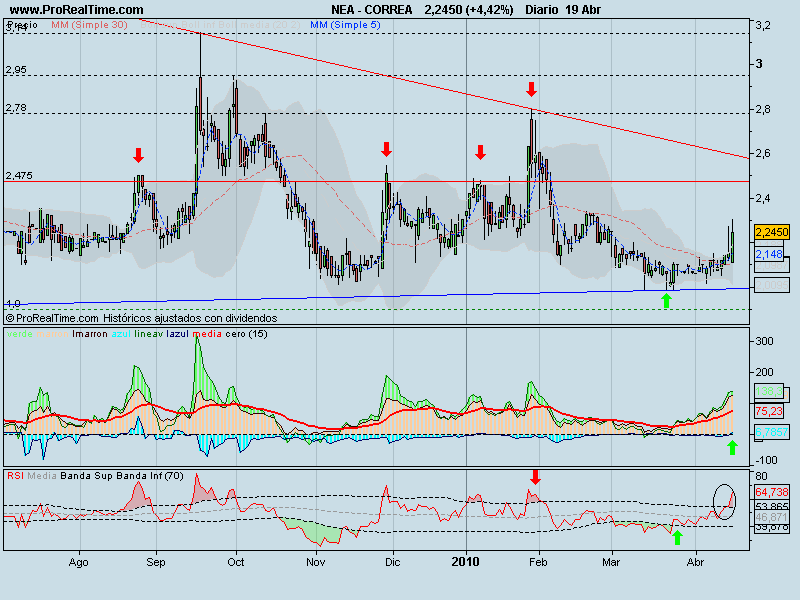The height and width of the screenshot is (600, 800).
Task: Select the lmarron indicator legend label
Action: (x=90, y=334)
